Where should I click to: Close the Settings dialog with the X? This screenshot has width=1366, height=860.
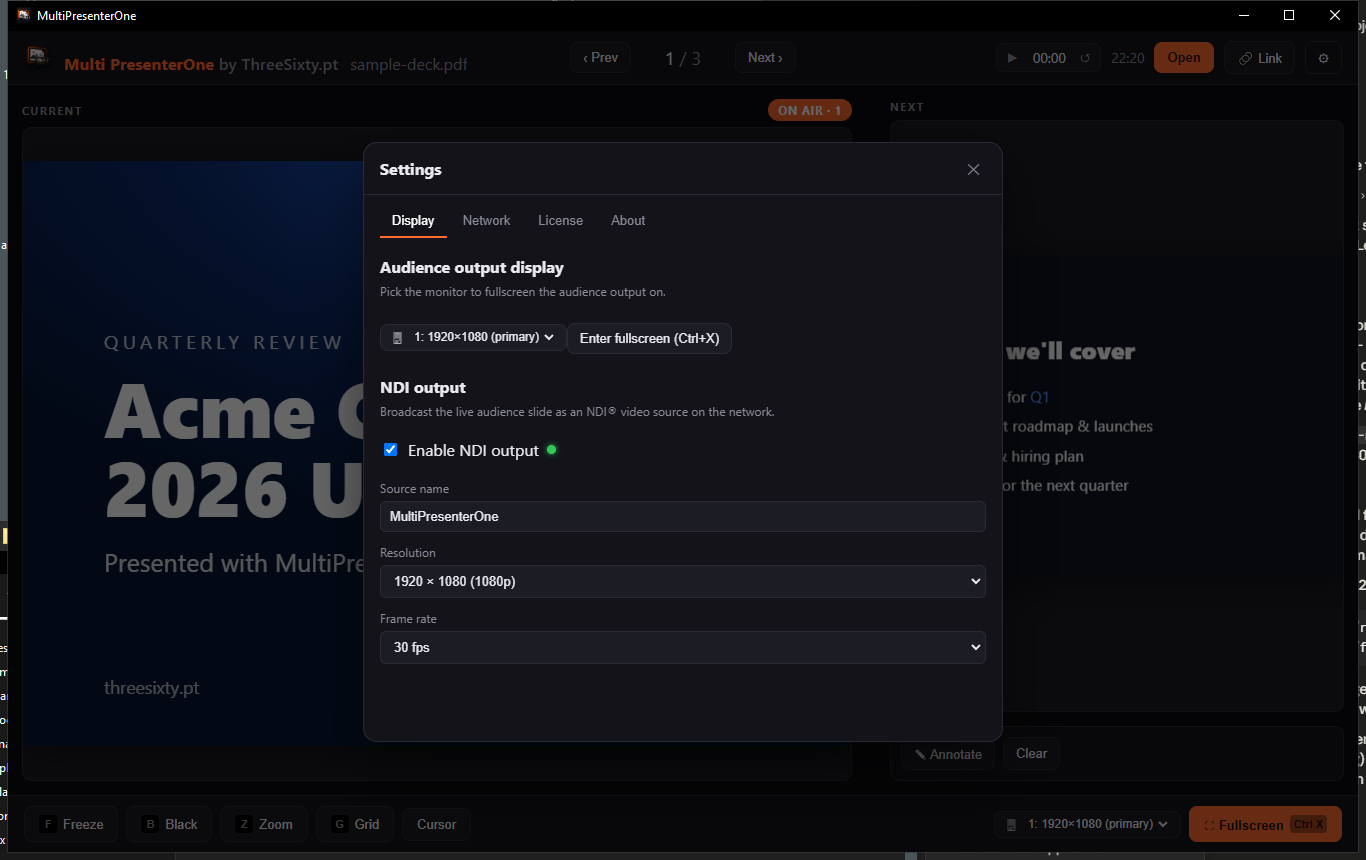tap(973, 169)
